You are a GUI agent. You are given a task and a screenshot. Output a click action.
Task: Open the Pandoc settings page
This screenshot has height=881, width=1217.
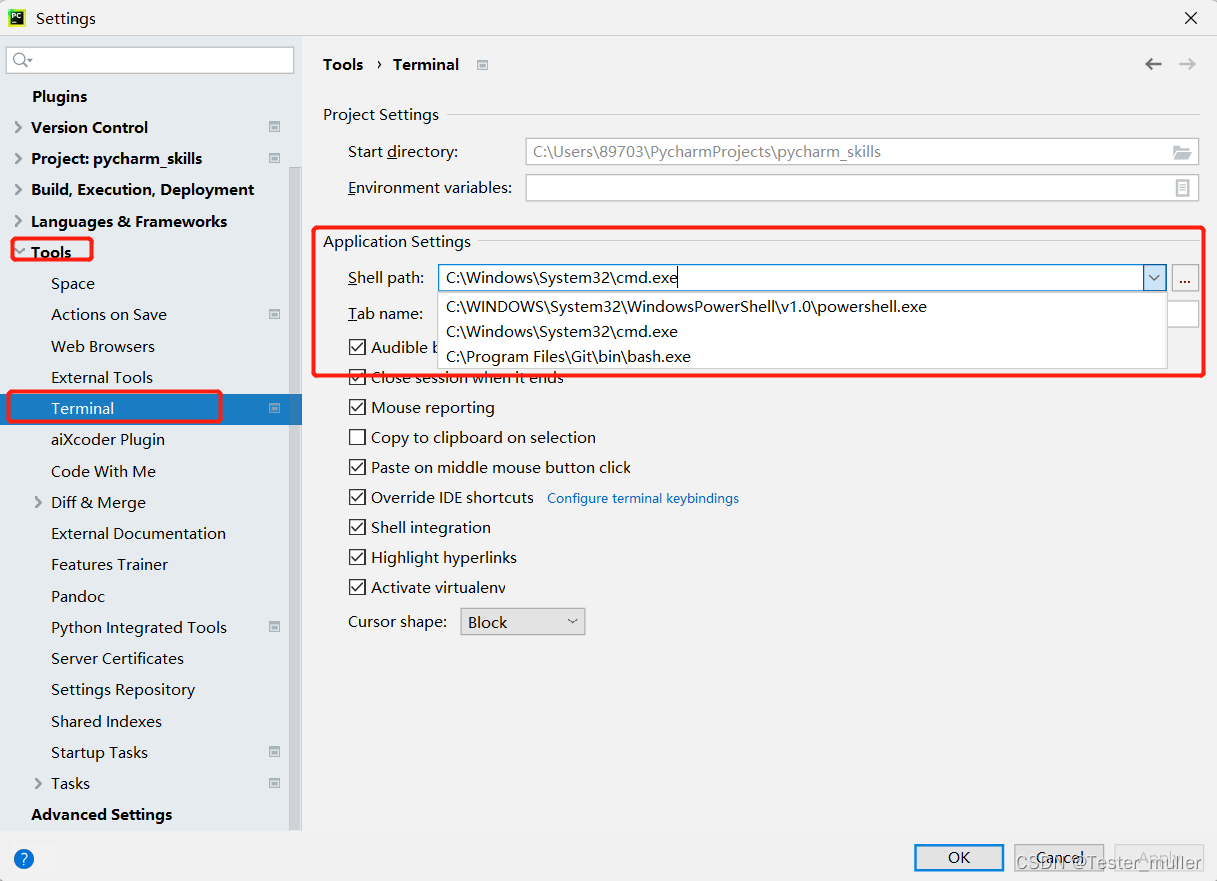[x=78, y=596]
